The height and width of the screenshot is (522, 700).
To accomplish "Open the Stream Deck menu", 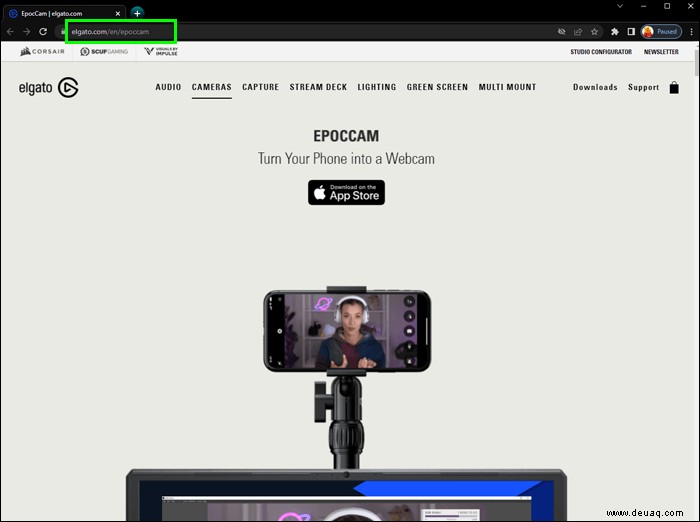I will pos(318,87).
